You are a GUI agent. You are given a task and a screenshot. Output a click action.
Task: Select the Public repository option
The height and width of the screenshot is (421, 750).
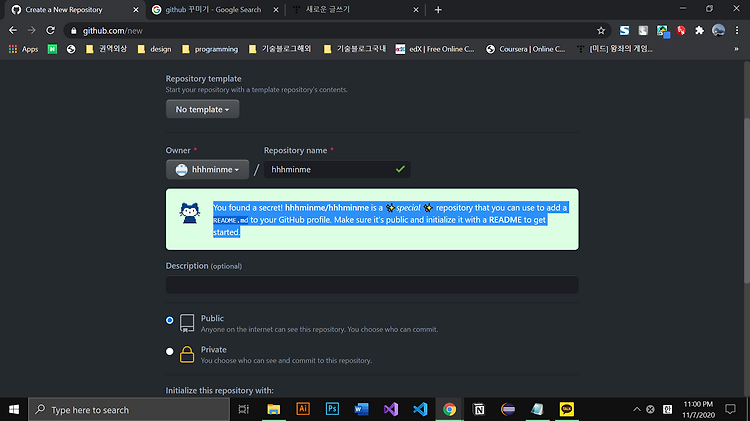170,320
